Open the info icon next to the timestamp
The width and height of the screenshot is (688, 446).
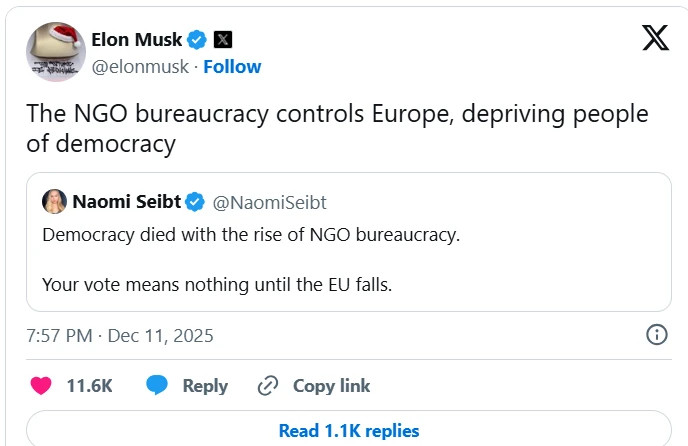657,334
